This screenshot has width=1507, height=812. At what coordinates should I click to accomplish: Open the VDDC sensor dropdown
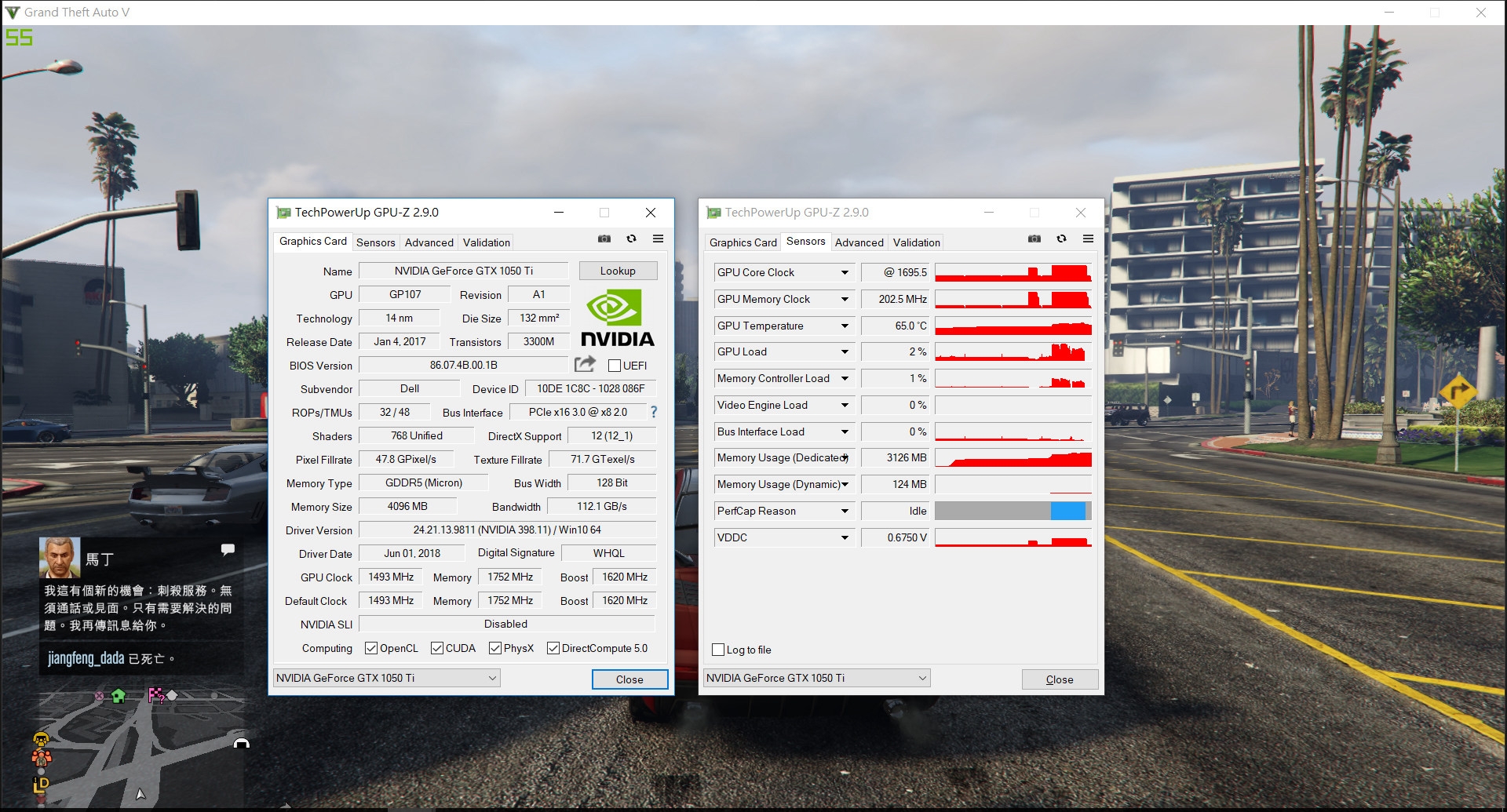[845, 538]
